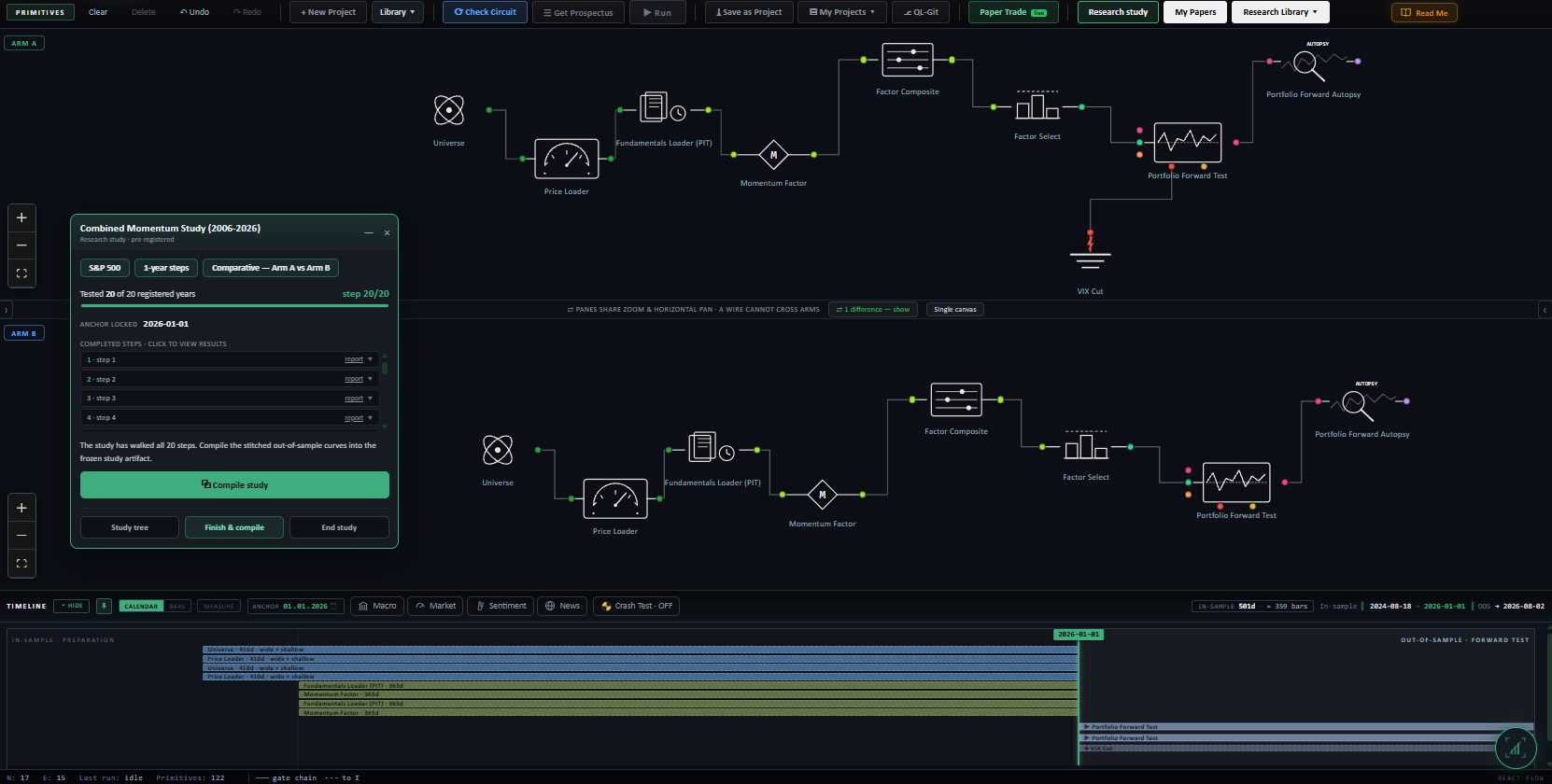Viewport: 1552px width, 784px height.
Task: Select the Factor Composite node in Arm A
Action: (908, 60)
